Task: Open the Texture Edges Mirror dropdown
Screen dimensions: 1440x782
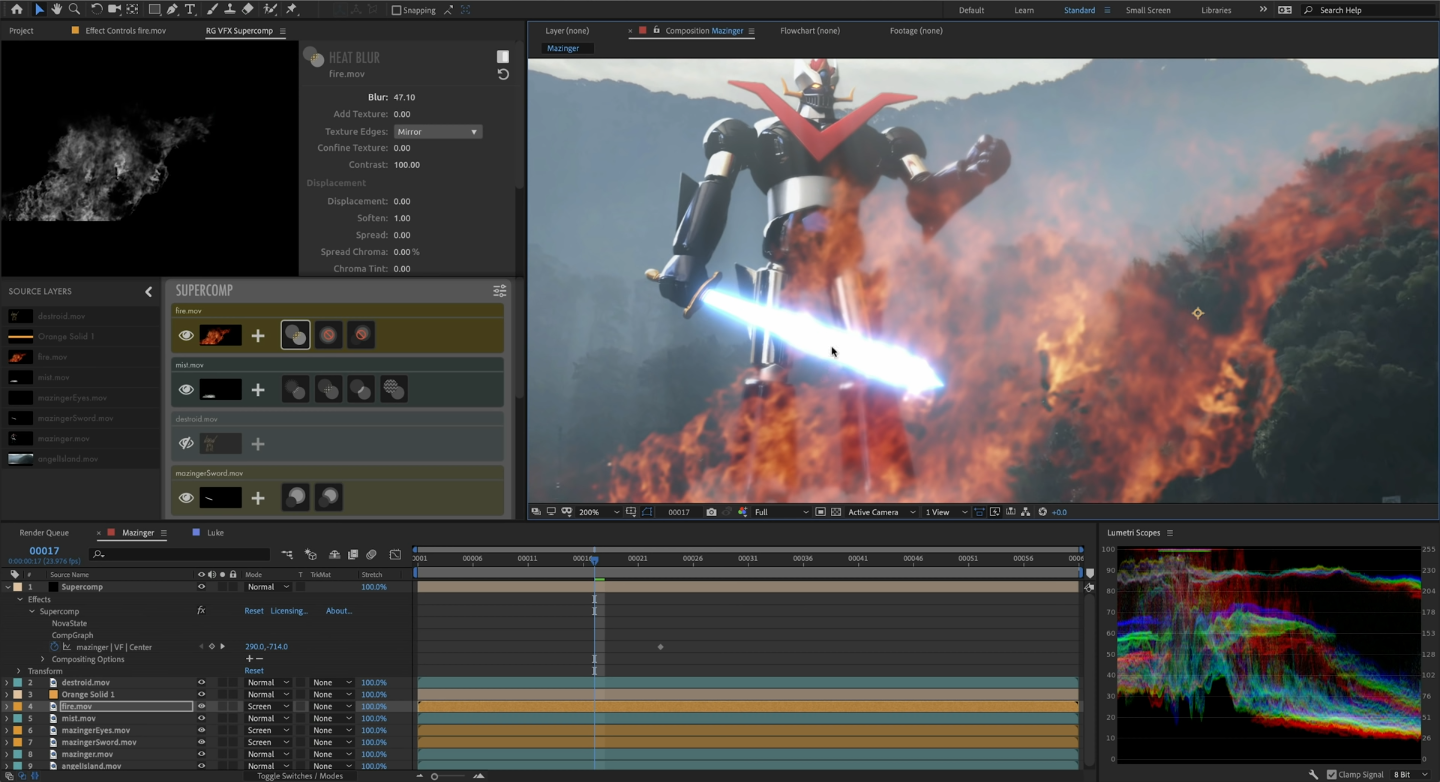Action: click(x=438, y=132)
